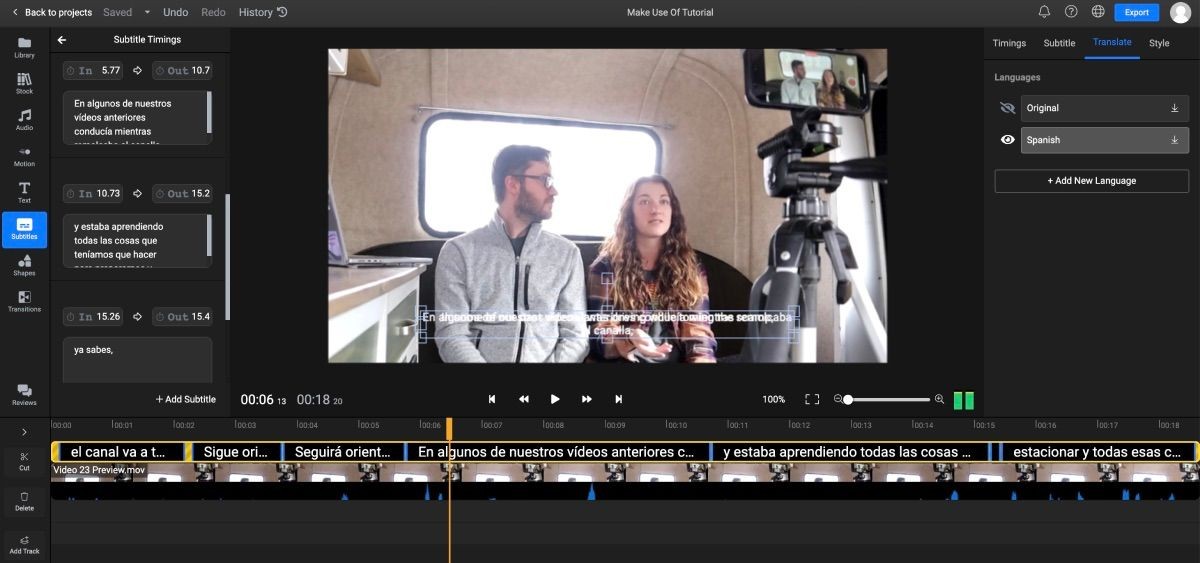1200x563 pixels.
Task: Click Back to projects
Action: (x=52, y=12)
